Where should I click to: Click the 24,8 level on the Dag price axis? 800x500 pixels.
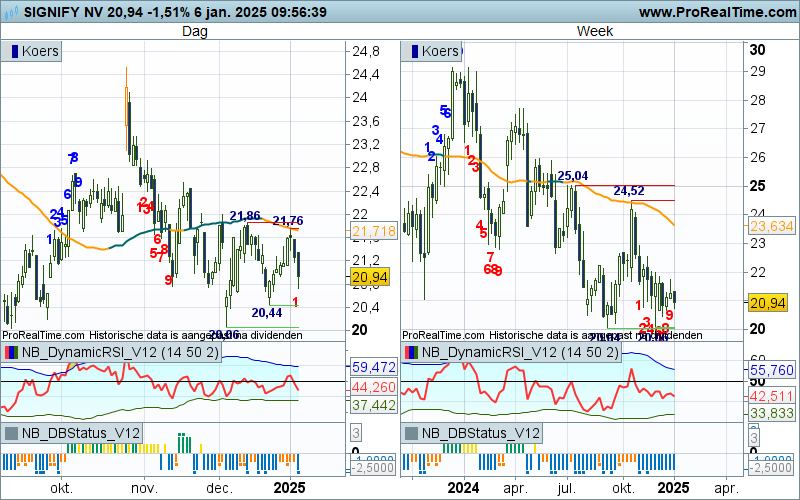pyautogui.click(x=366, y=52)
